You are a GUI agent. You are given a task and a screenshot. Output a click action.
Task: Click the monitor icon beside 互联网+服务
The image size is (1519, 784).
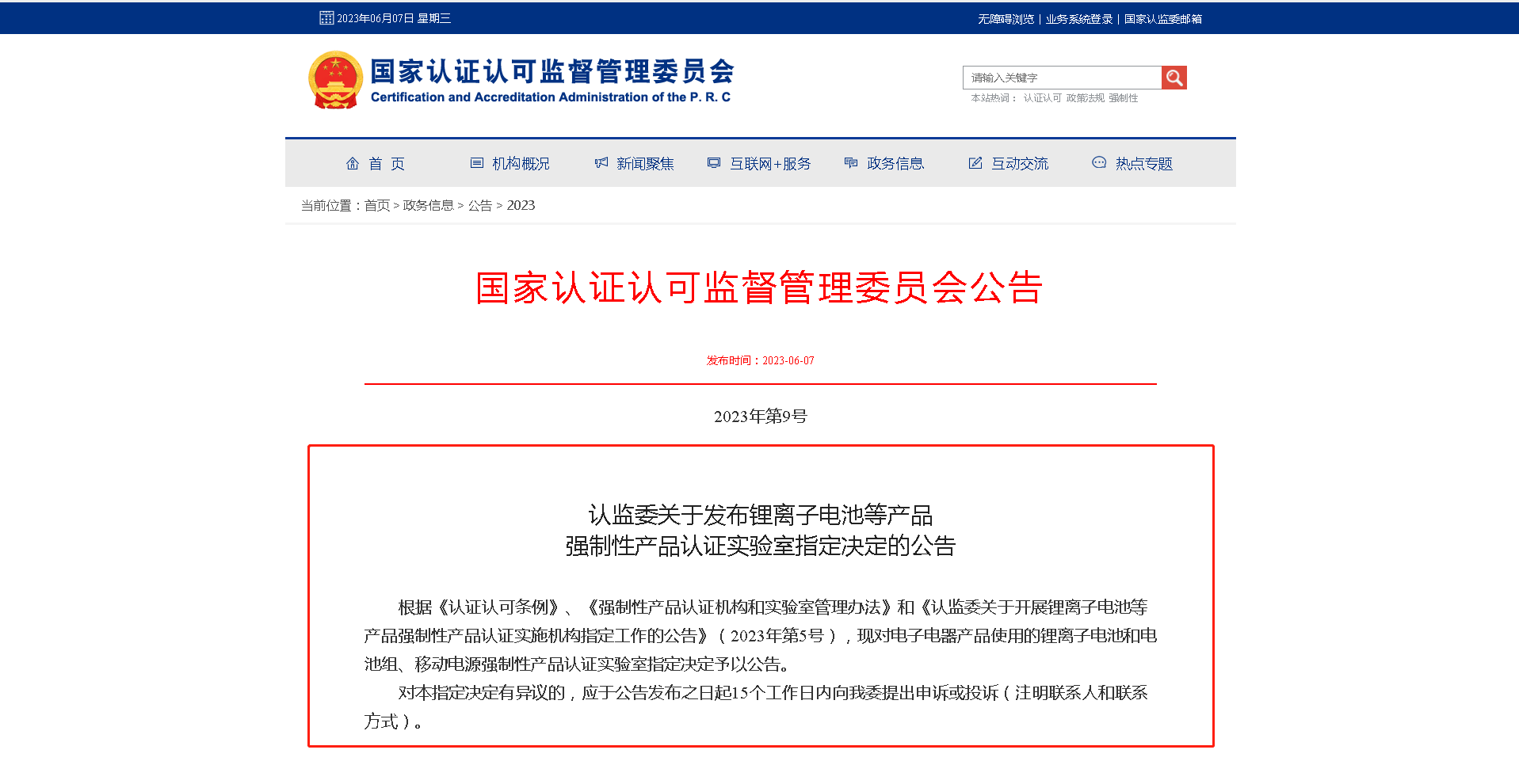(714, 163)
